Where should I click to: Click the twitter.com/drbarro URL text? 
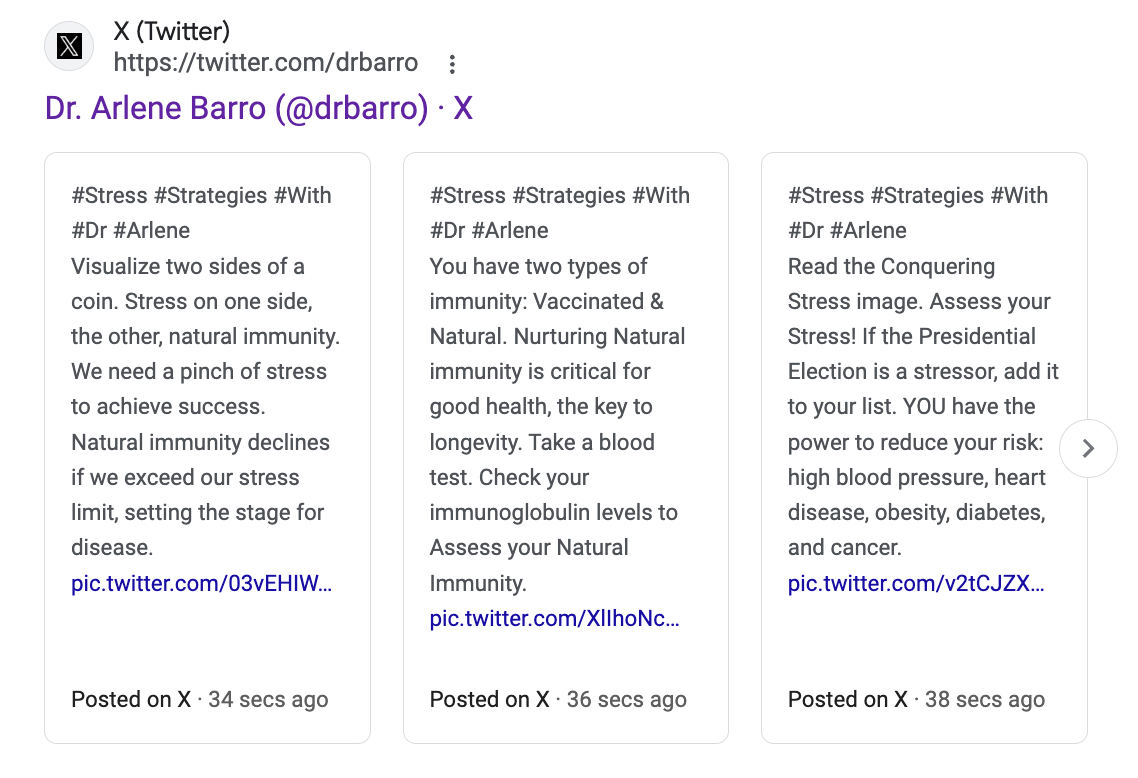click(266, 62)
